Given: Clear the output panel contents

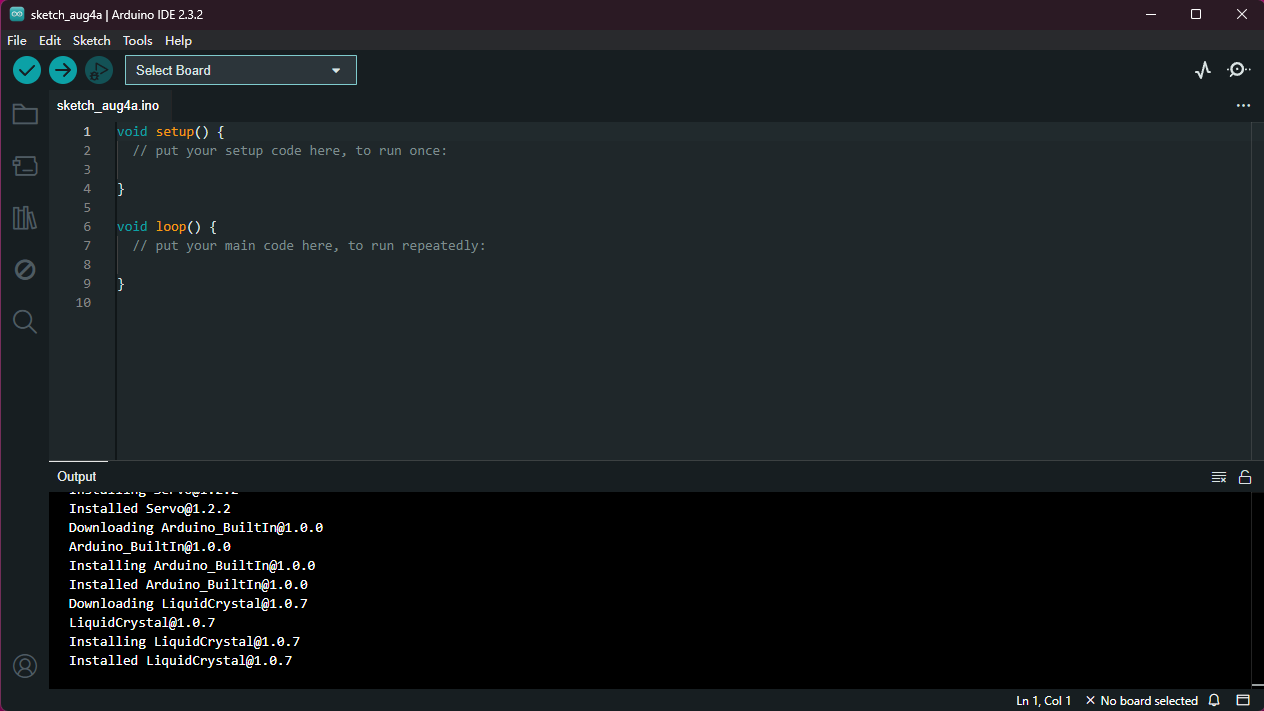Looking at the screenshot, I should (x=1219, y=477).
